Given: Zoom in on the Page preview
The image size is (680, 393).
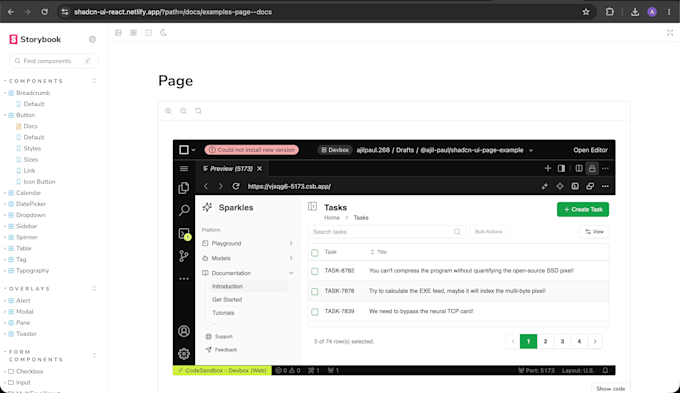Looking at the screenshot, I should (168, 111).
